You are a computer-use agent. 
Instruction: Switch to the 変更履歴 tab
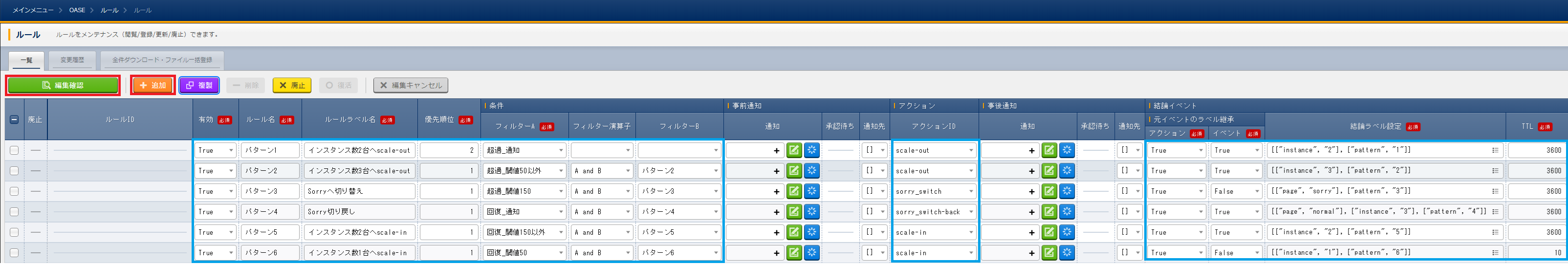[72, 60]
